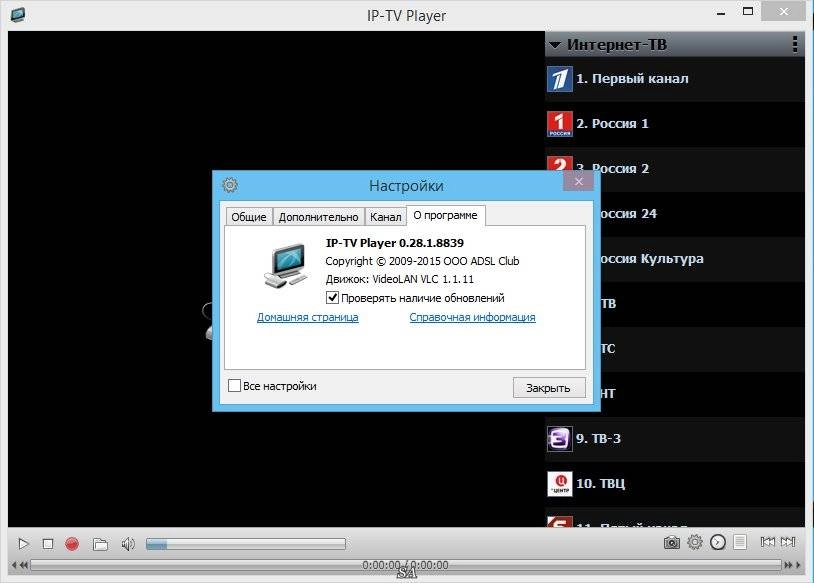Click the playback seek bar
The width and height of the screenshot is (814, 583).
pos(406,565)
